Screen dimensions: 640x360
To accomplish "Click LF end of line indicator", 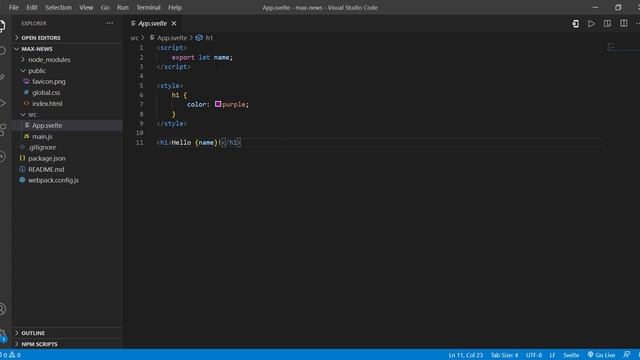I will [x=552, y=355].
